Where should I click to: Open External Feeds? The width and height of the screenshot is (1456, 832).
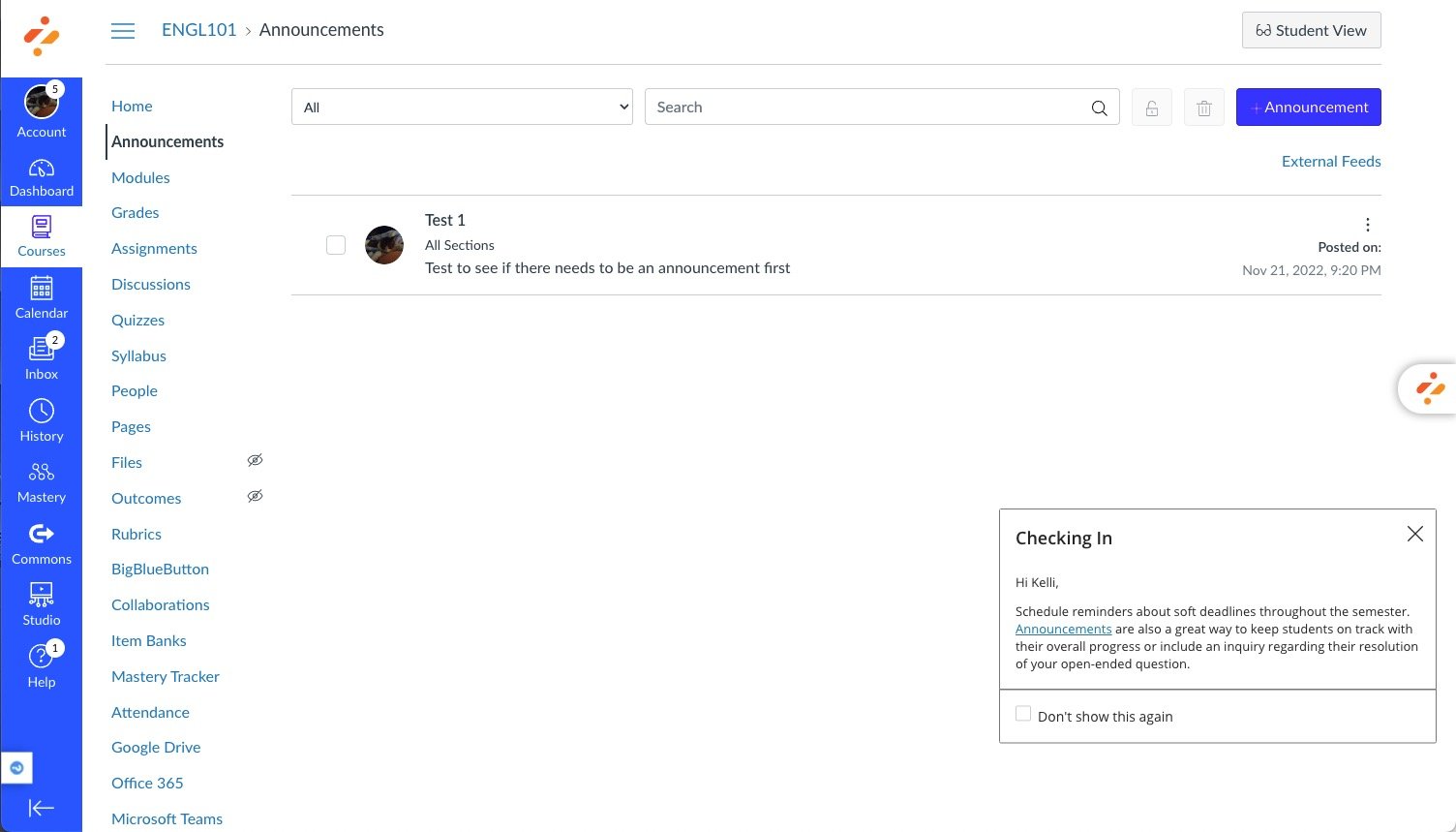1331,162
